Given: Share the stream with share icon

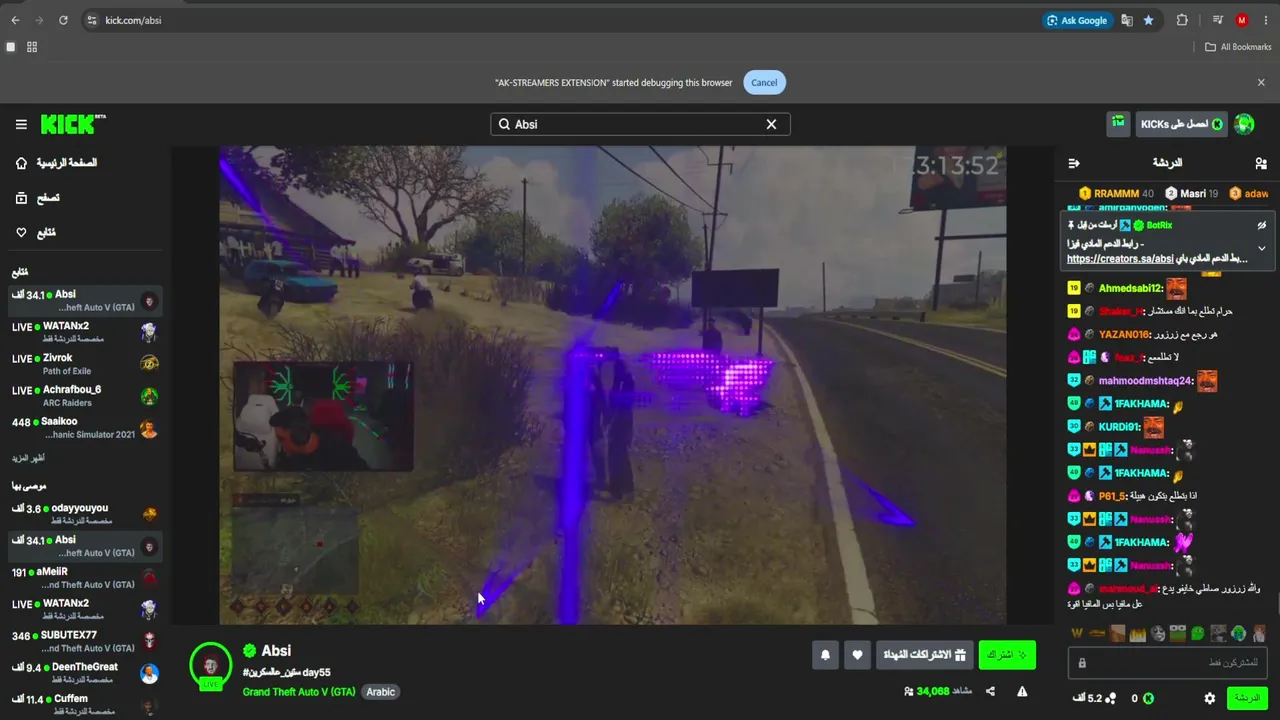Looking at the screenshot, I should point(990,691).
